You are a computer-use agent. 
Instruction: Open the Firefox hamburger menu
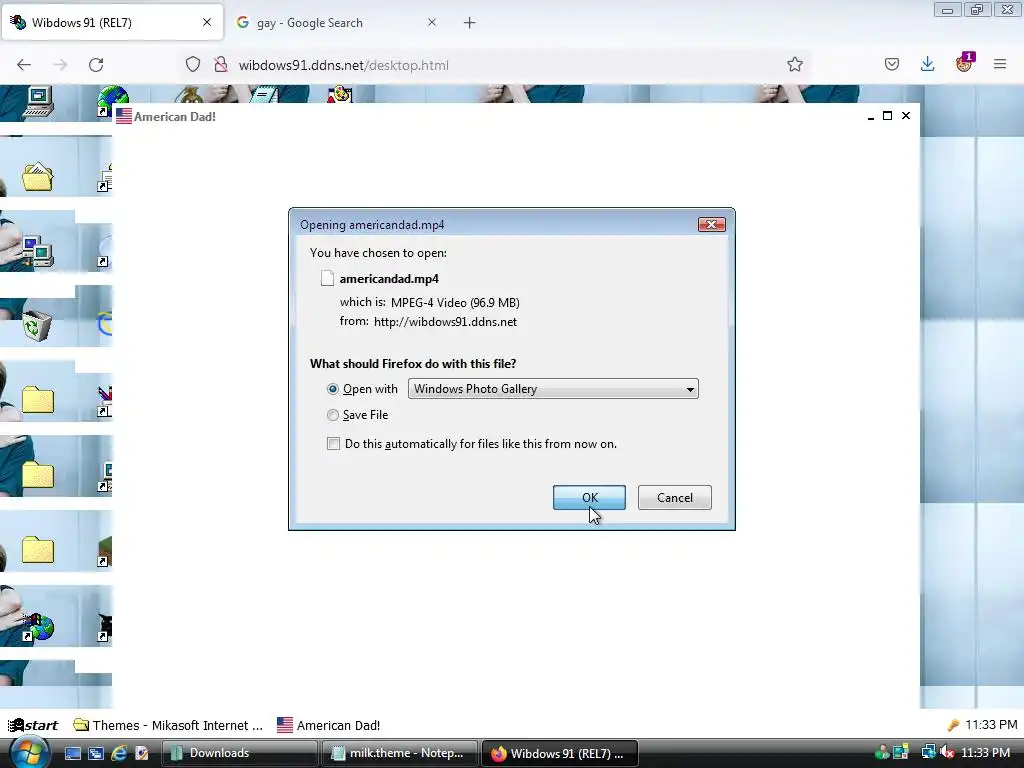tap(1000, 64)
